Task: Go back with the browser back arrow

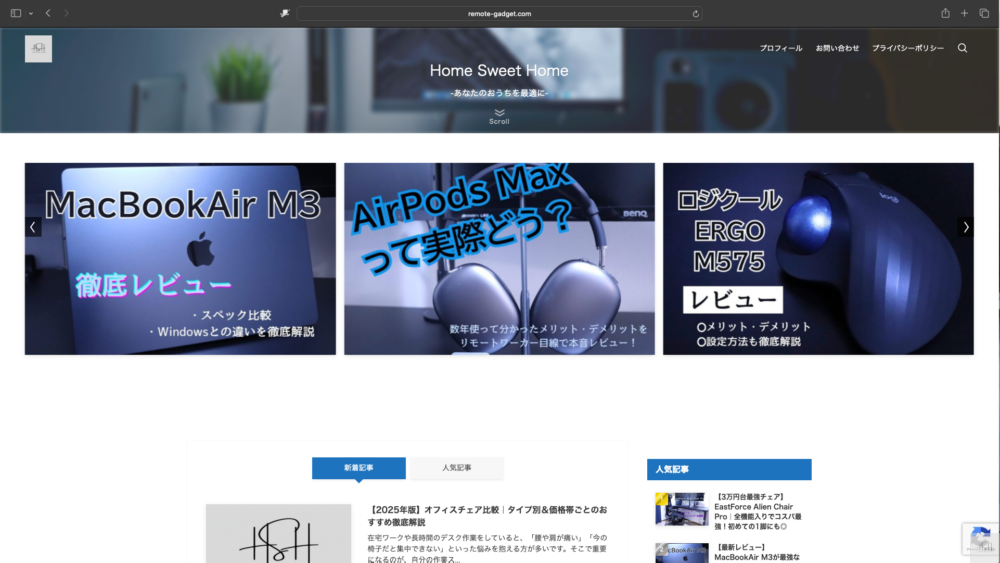Action: [x=48, y=13]
